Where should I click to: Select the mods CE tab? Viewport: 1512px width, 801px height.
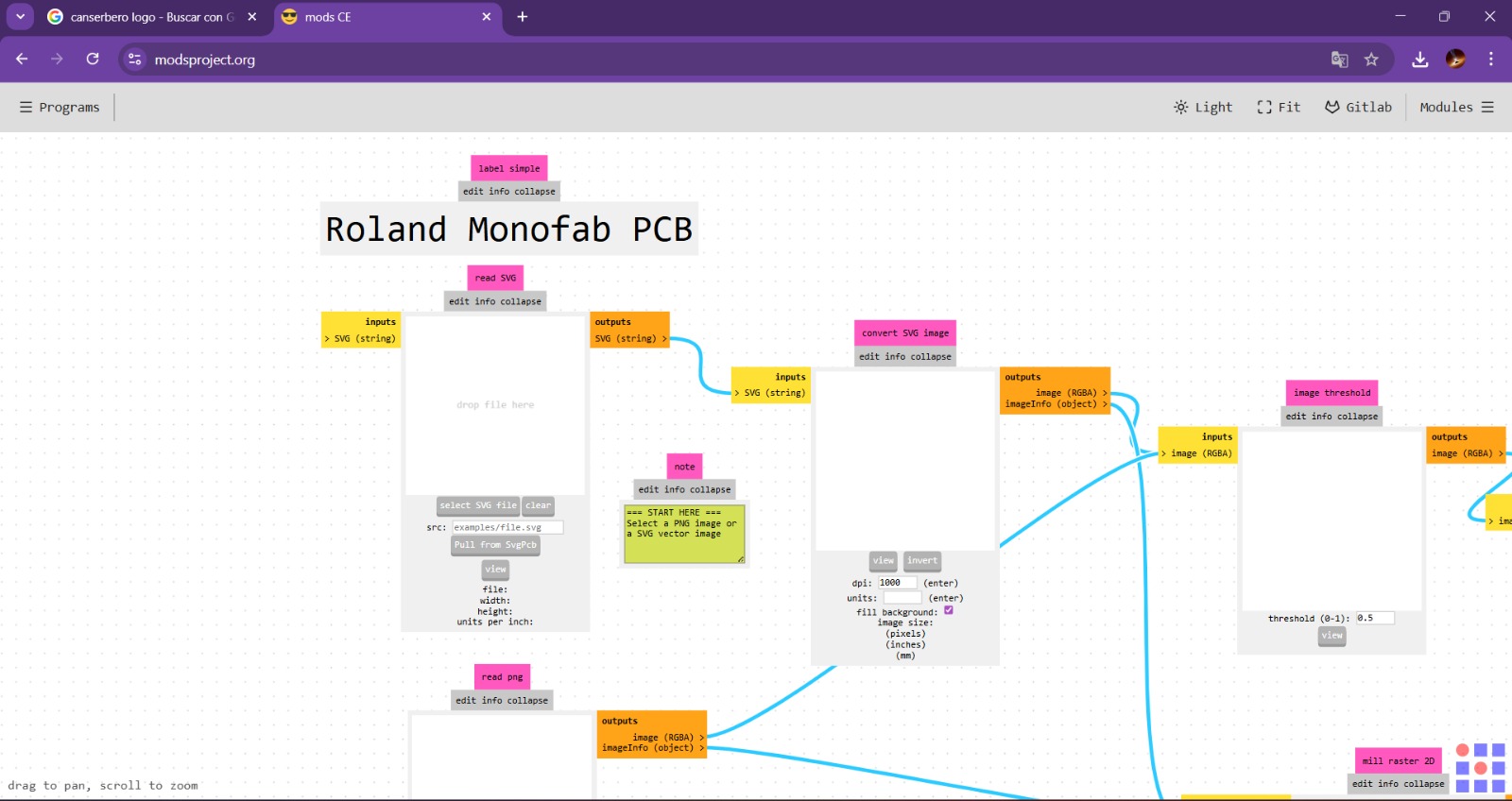pyautogui.click(x=387, y=17)
